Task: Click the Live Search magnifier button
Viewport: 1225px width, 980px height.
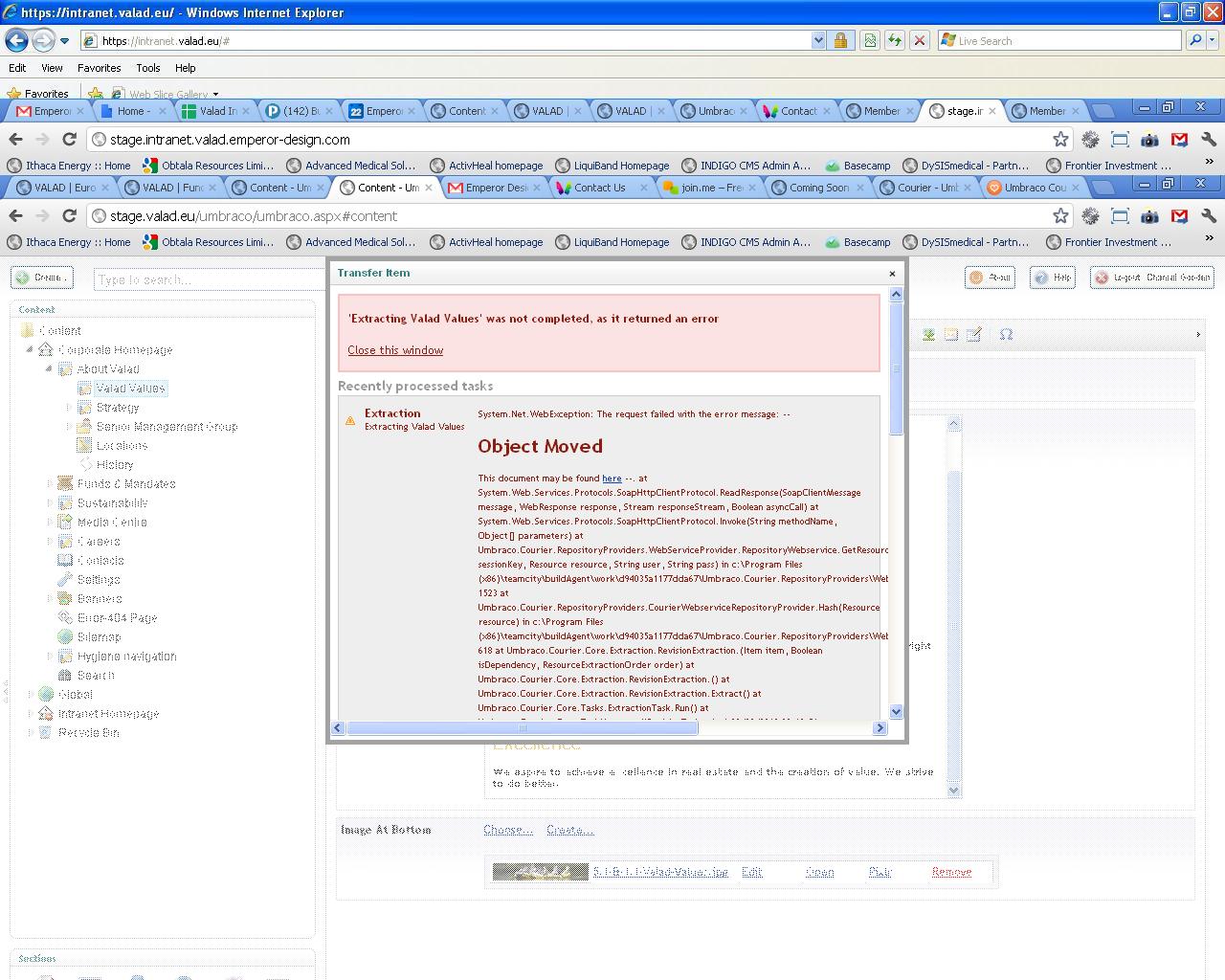Action: (1194, 40)
